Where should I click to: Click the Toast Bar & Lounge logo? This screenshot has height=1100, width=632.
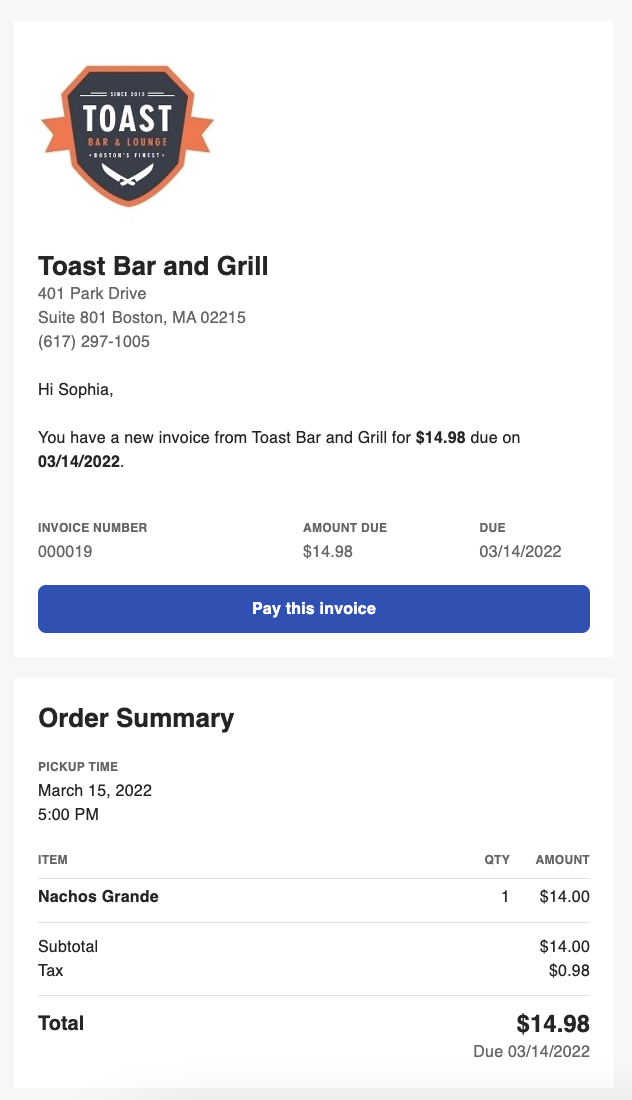coord(127,135)
